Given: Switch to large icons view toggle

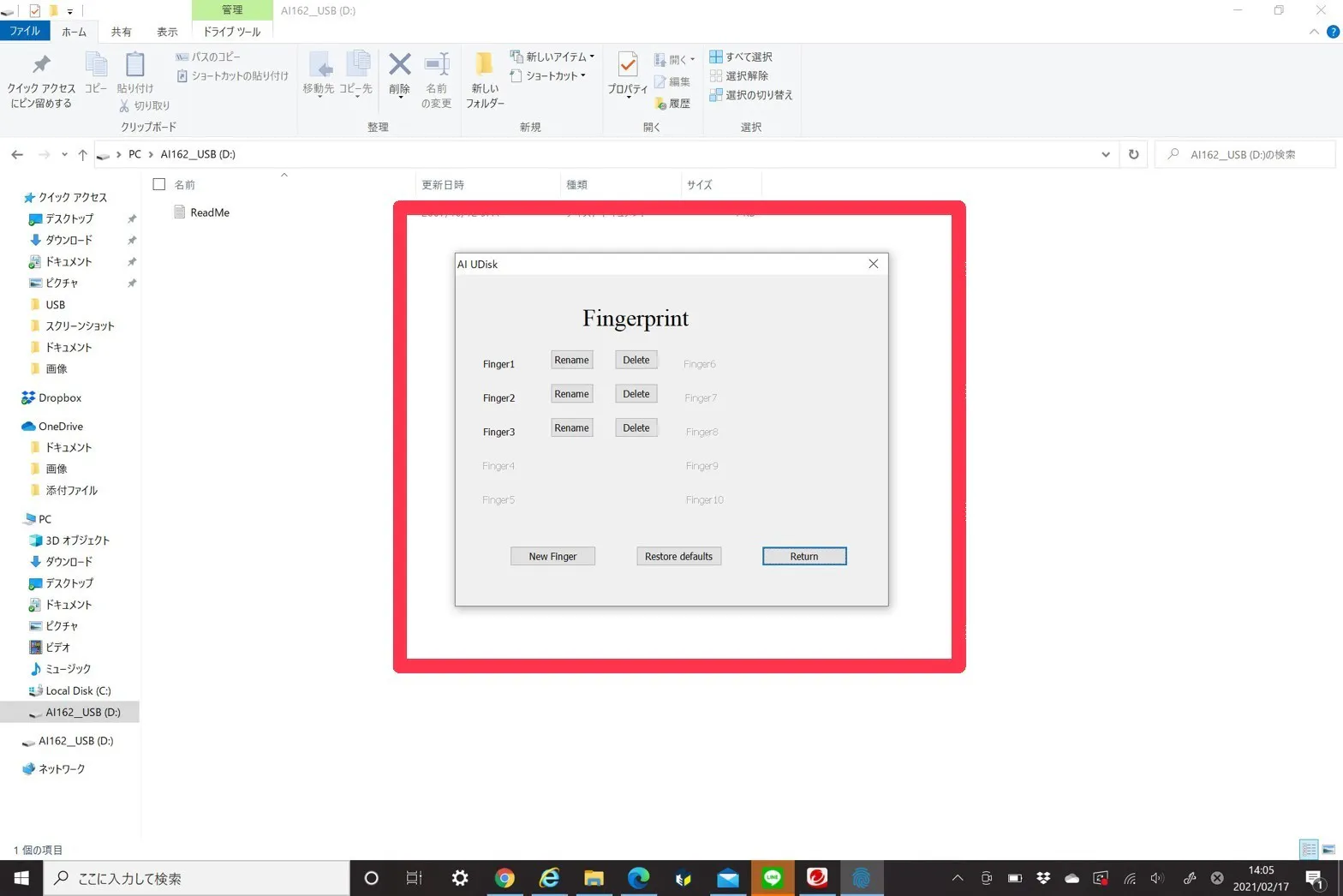Looking at the screenshot, I should coord(1328,850).
